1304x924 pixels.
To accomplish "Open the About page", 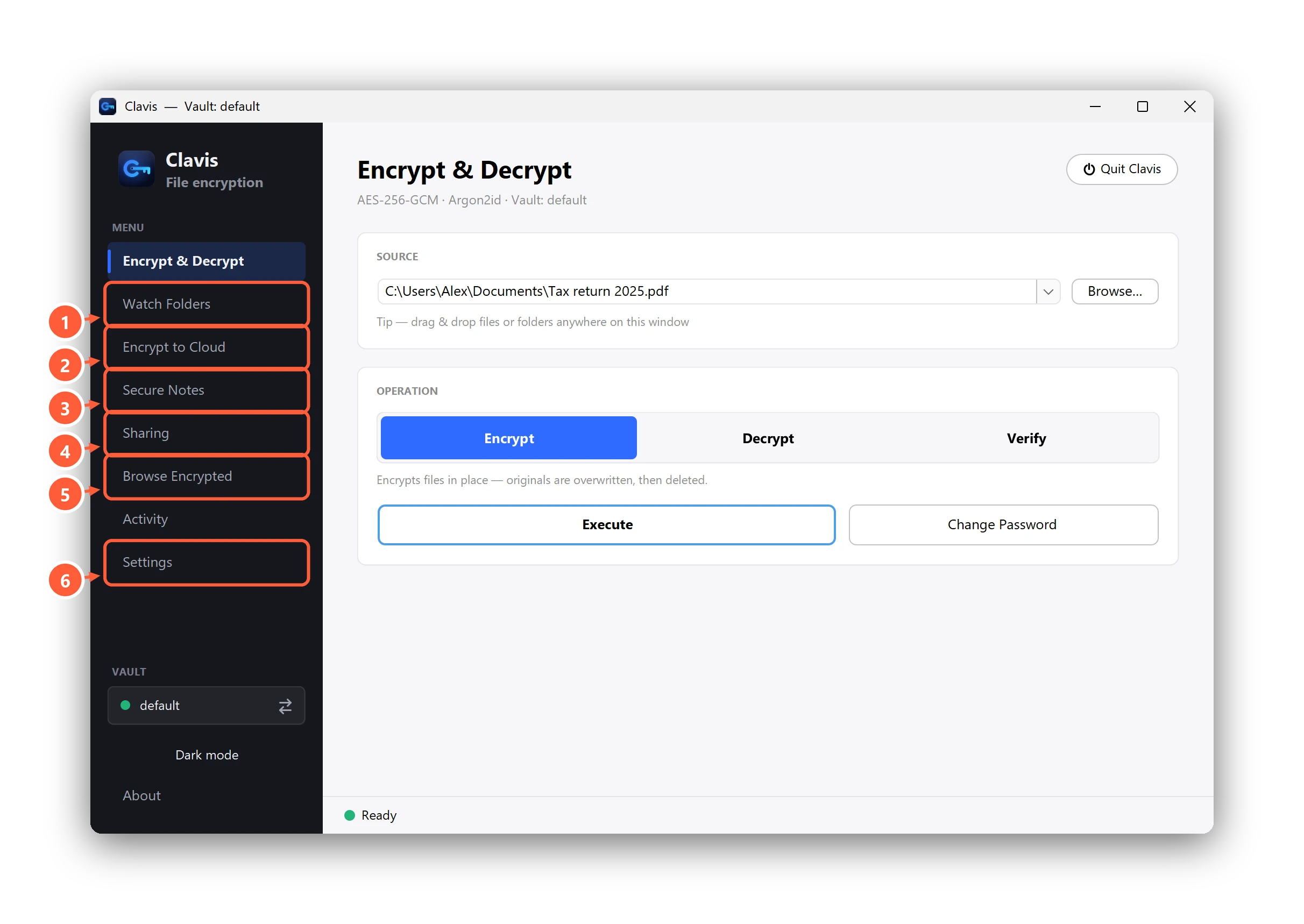I will click(207, 795).
